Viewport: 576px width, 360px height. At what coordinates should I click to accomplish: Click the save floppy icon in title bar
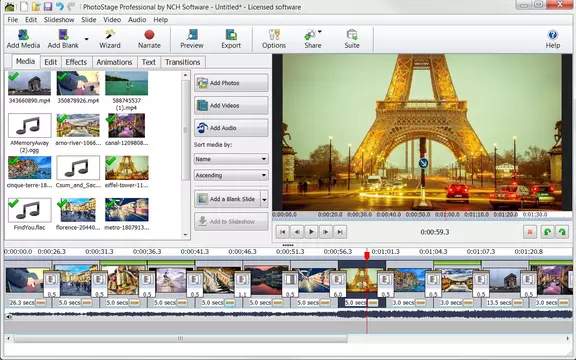48,7
